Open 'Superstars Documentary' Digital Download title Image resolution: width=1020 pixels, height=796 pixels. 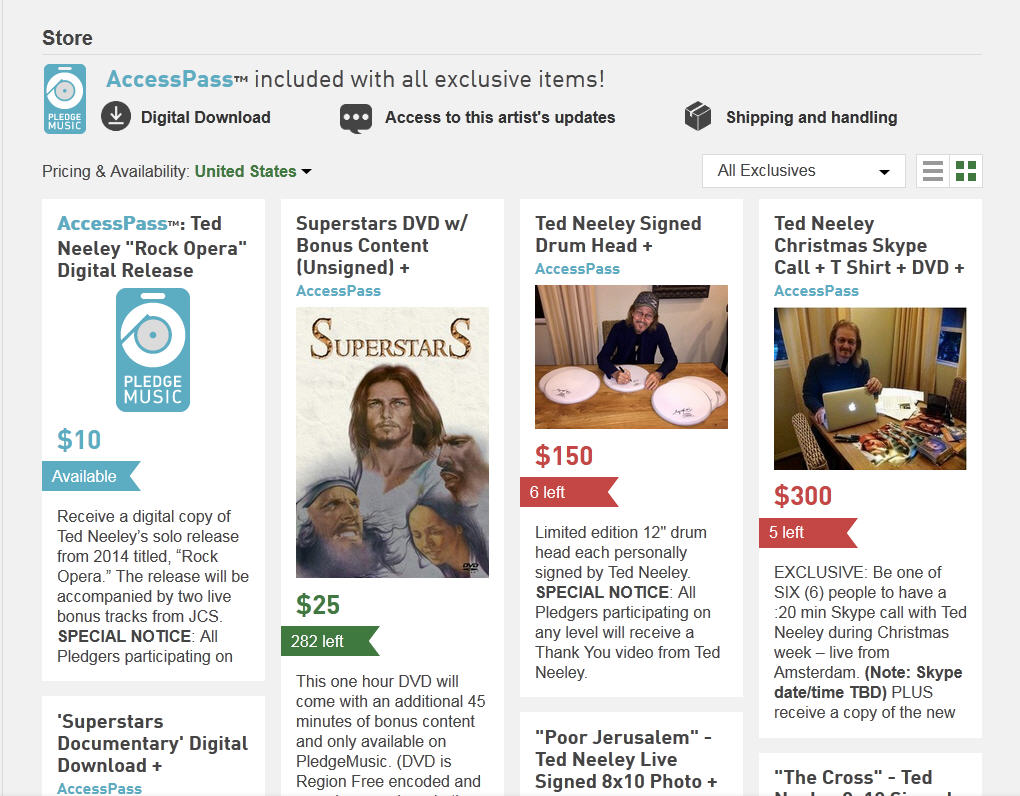tap(152, 743)
